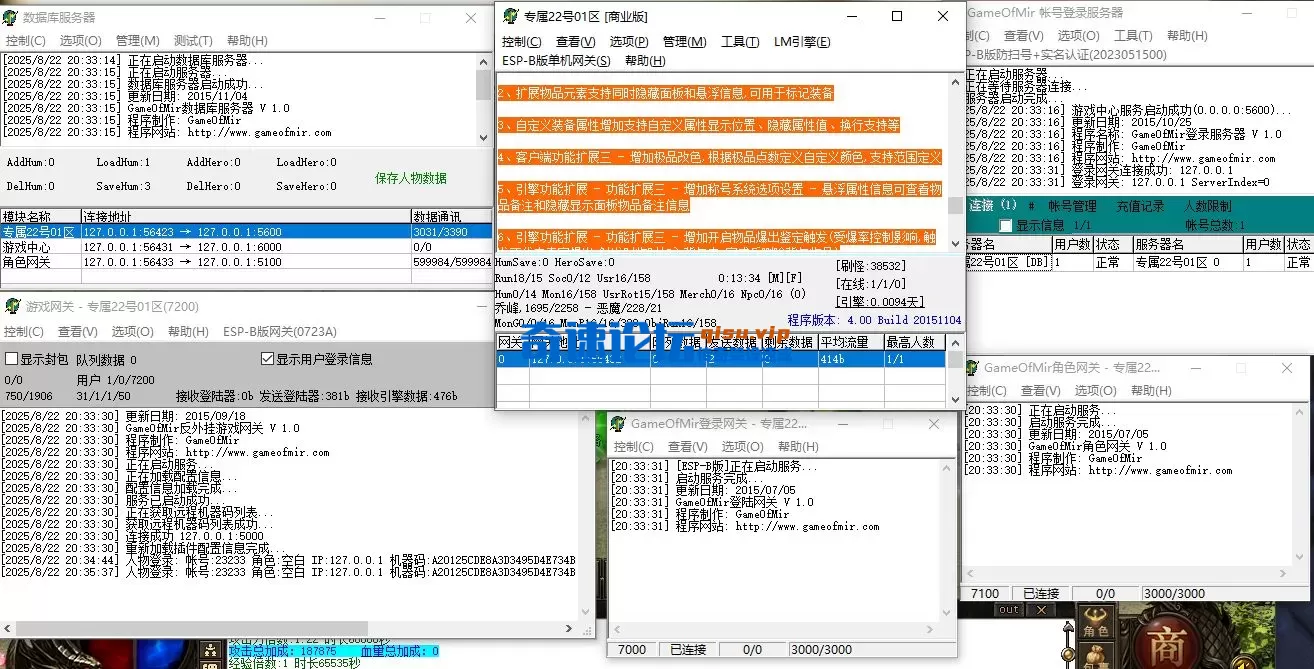Open 查看(V) menu in 专属22号01区 window

575,42
